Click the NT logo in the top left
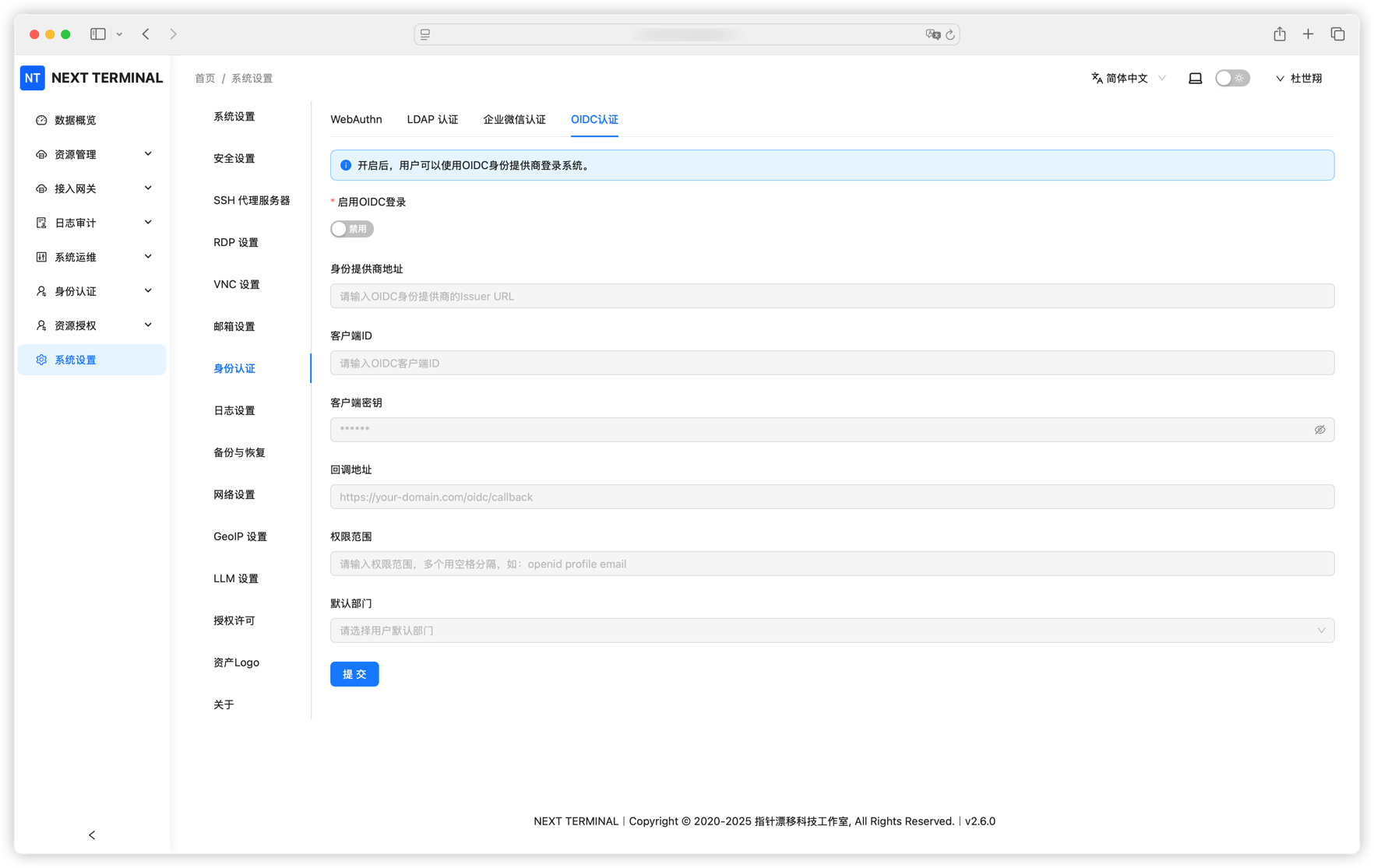Screen dimensions: 1374x868 coord(32,78)
